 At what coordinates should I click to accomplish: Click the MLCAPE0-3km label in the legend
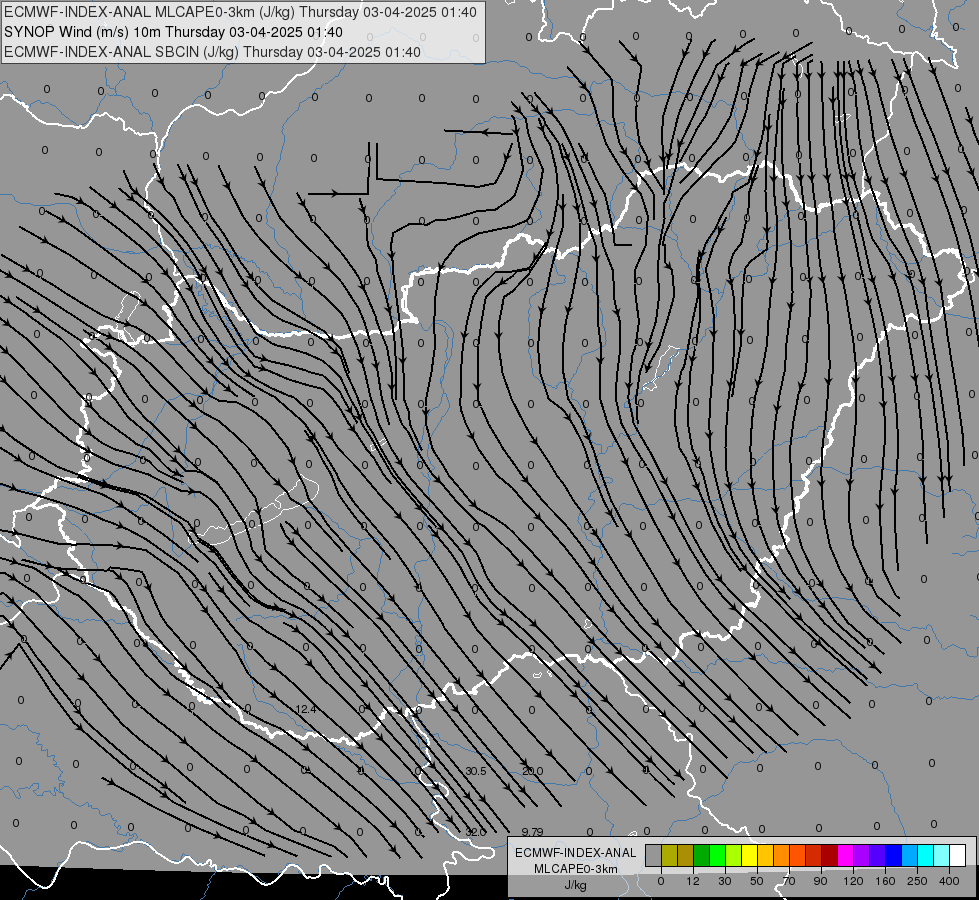pyautogui.click(x=576, y=869)
